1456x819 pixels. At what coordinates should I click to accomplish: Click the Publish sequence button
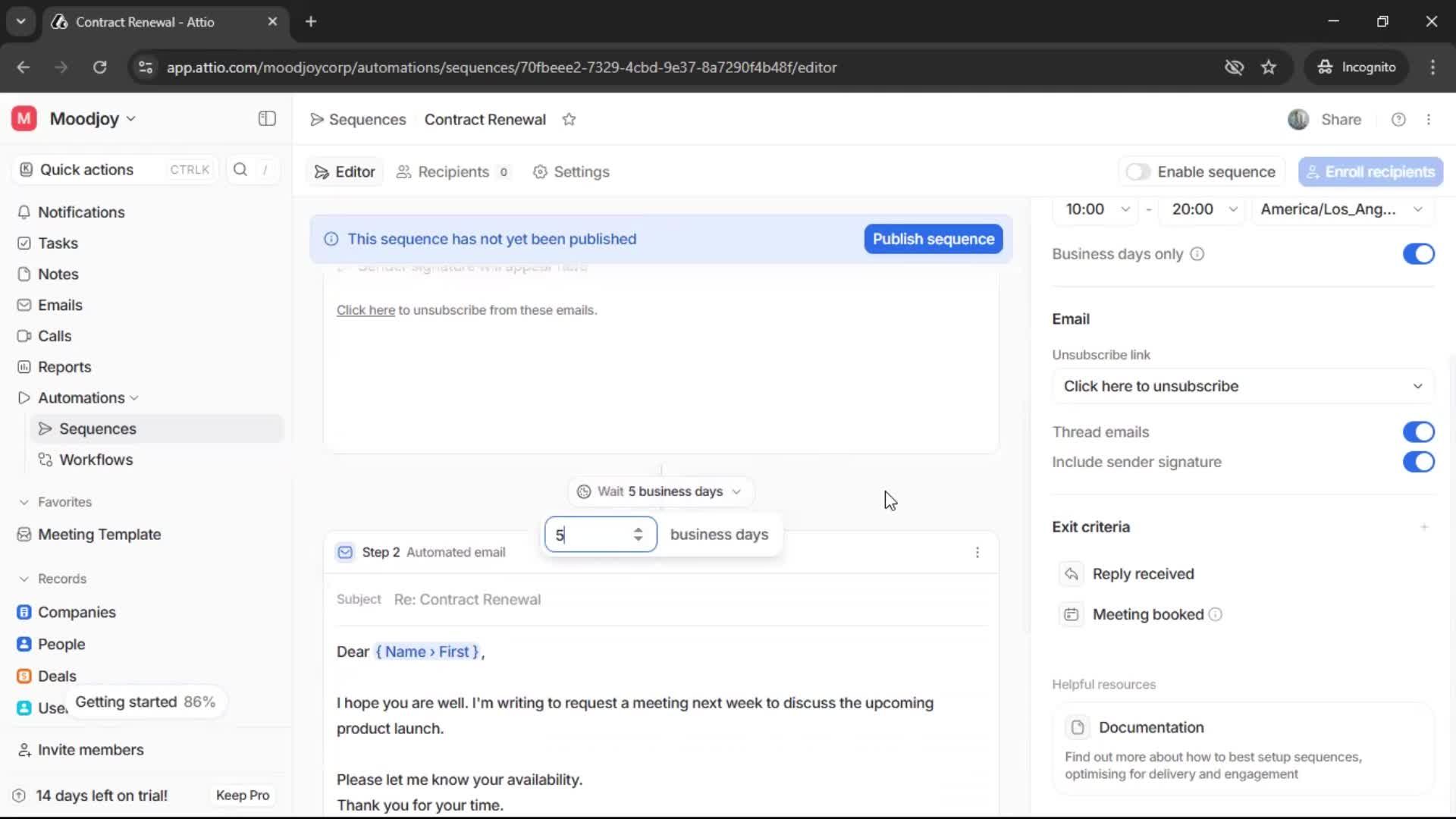[x=933, y=239]
